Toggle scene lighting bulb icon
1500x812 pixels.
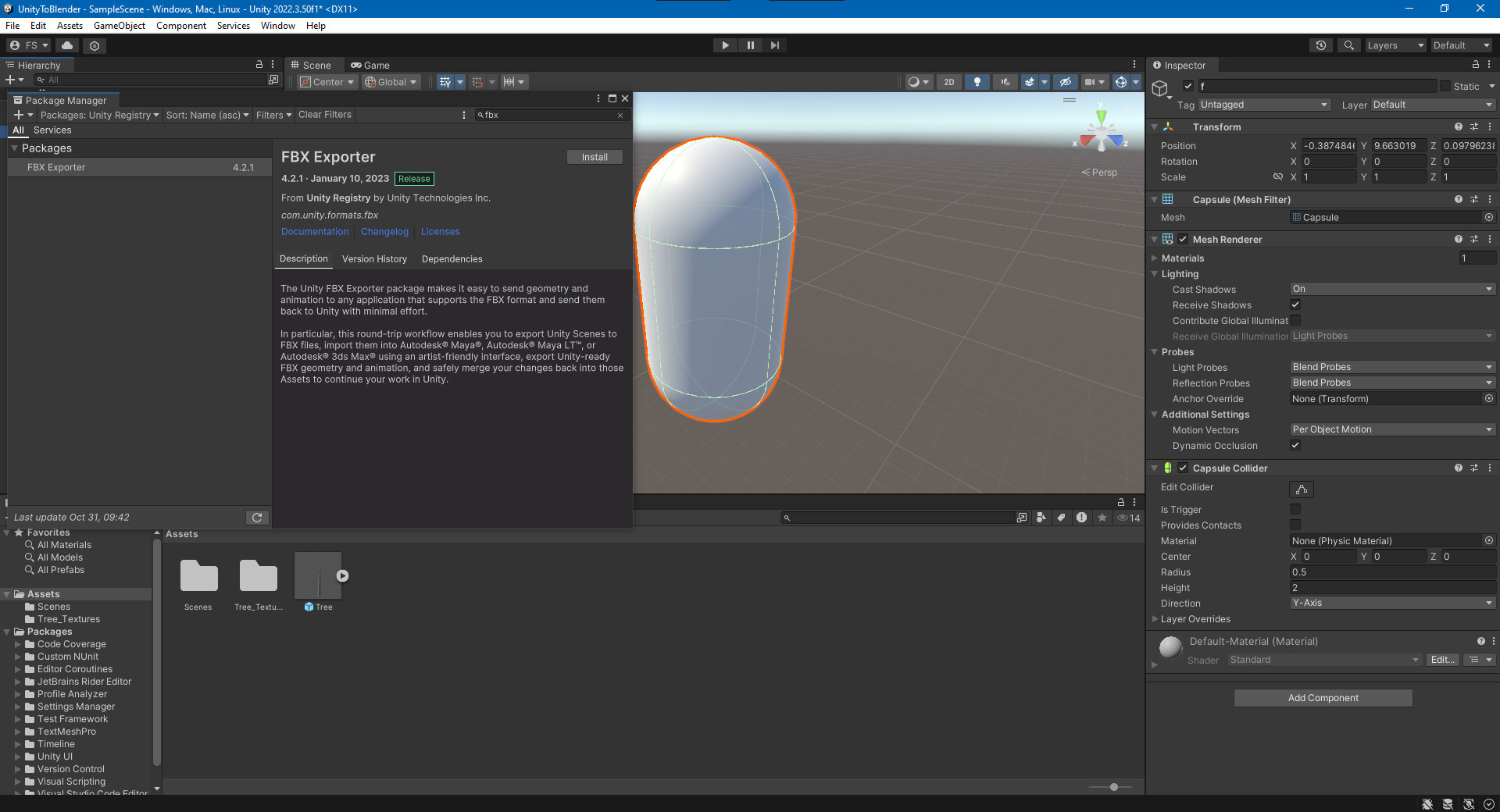click(977, 82)
